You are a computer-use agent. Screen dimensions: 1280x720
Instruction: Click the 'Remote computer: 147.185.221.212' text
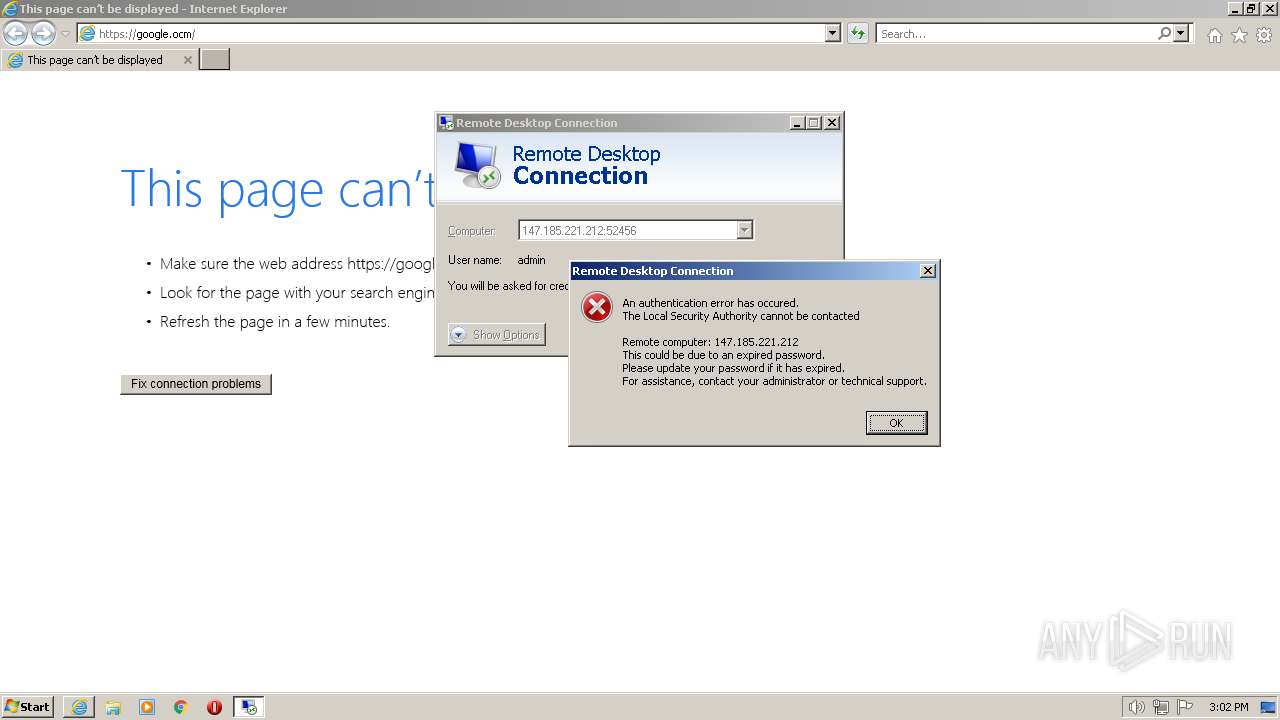tap(710, 342)
